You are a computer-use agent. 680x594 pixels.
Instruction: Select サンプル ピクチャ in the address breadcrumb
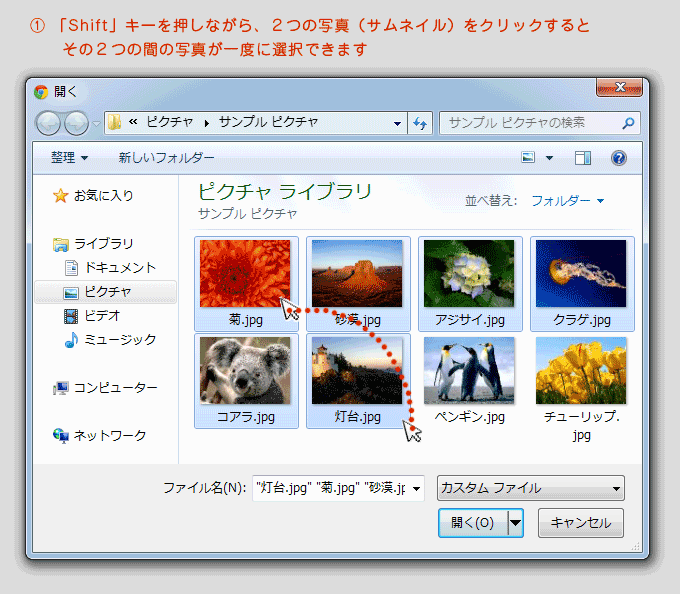coord(268,122)
